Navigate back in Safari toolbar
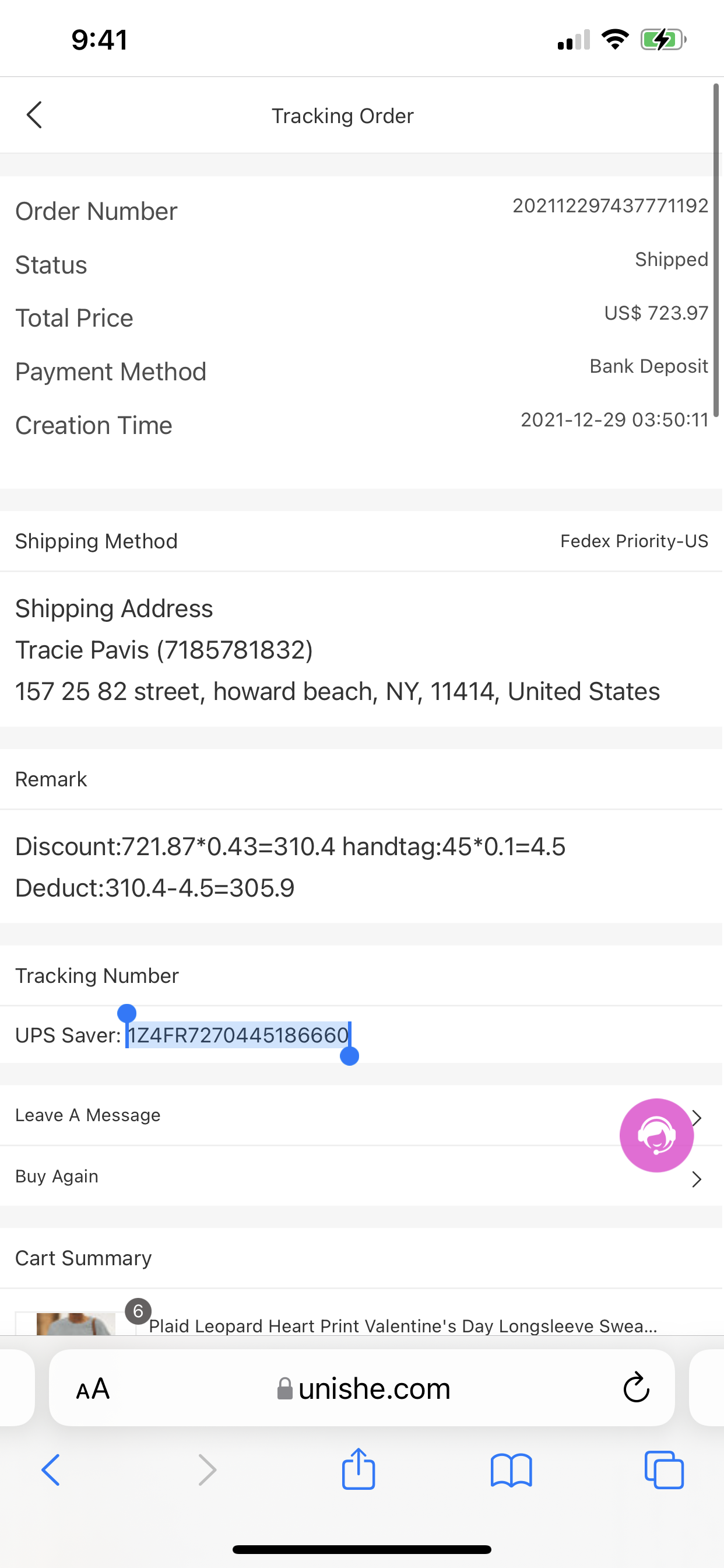The width and height of the screenshot is (724, 1568). click(x=51, y=1470)
